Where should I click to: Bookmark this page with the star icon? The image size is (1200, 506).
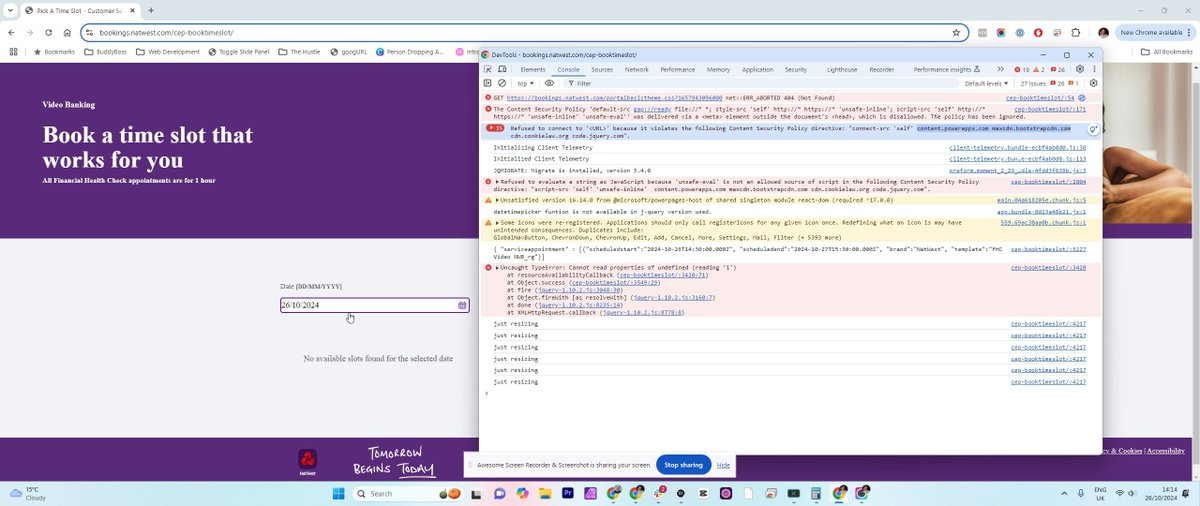tap(956, 32)
